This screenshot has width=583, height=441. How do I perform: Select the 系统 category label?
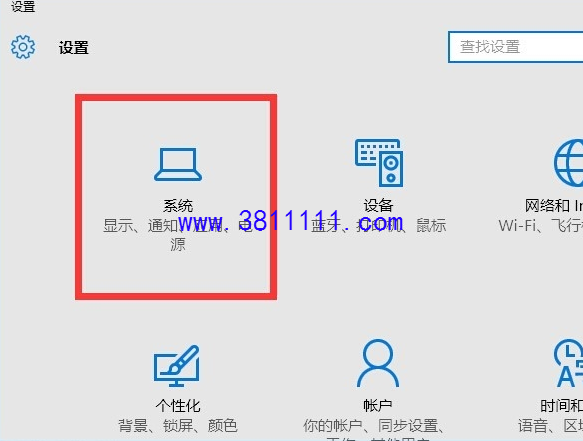178,205
